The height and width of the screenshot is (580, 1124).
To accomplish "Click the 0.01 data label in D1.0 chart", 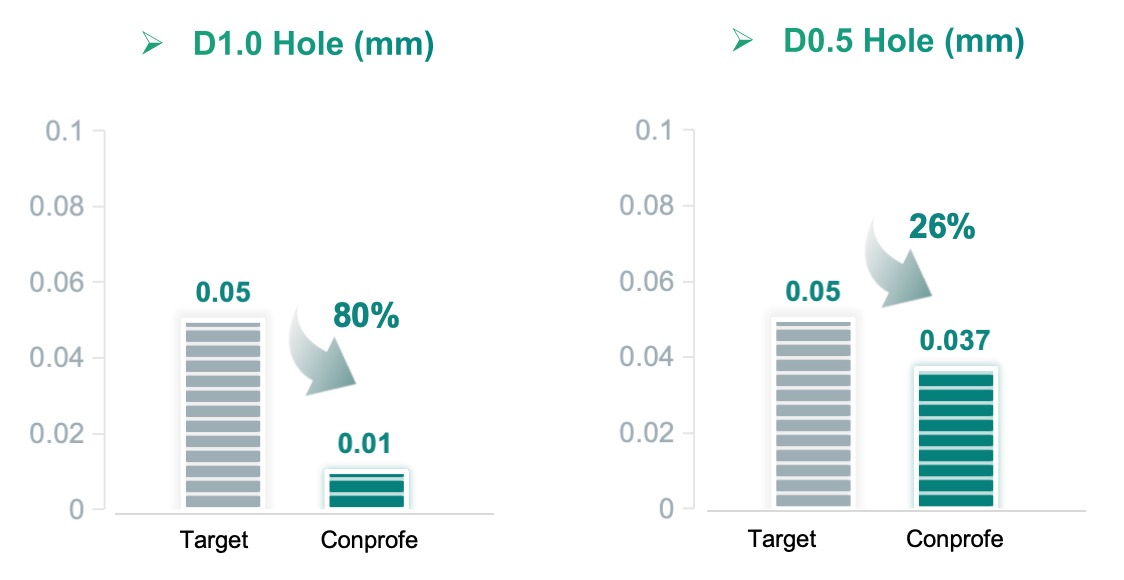I will 363,443.
